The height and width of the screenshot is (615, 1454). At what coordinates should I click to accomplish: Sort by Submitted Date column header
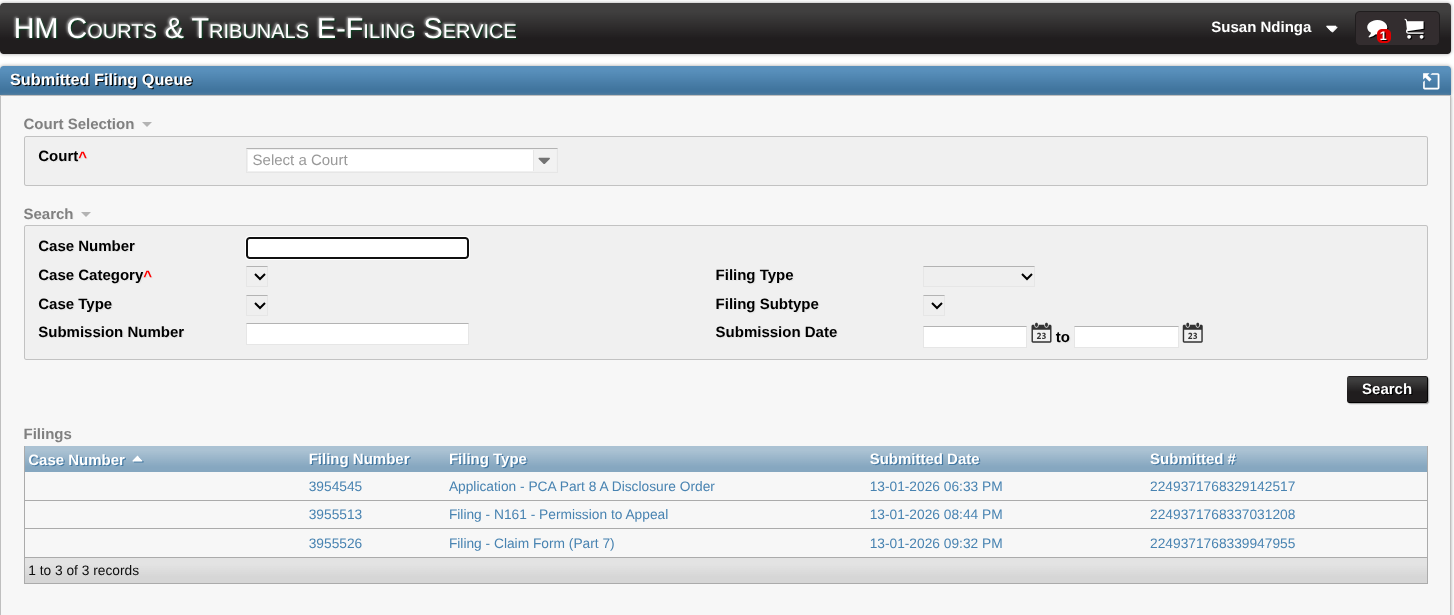[x=925, y=459]
